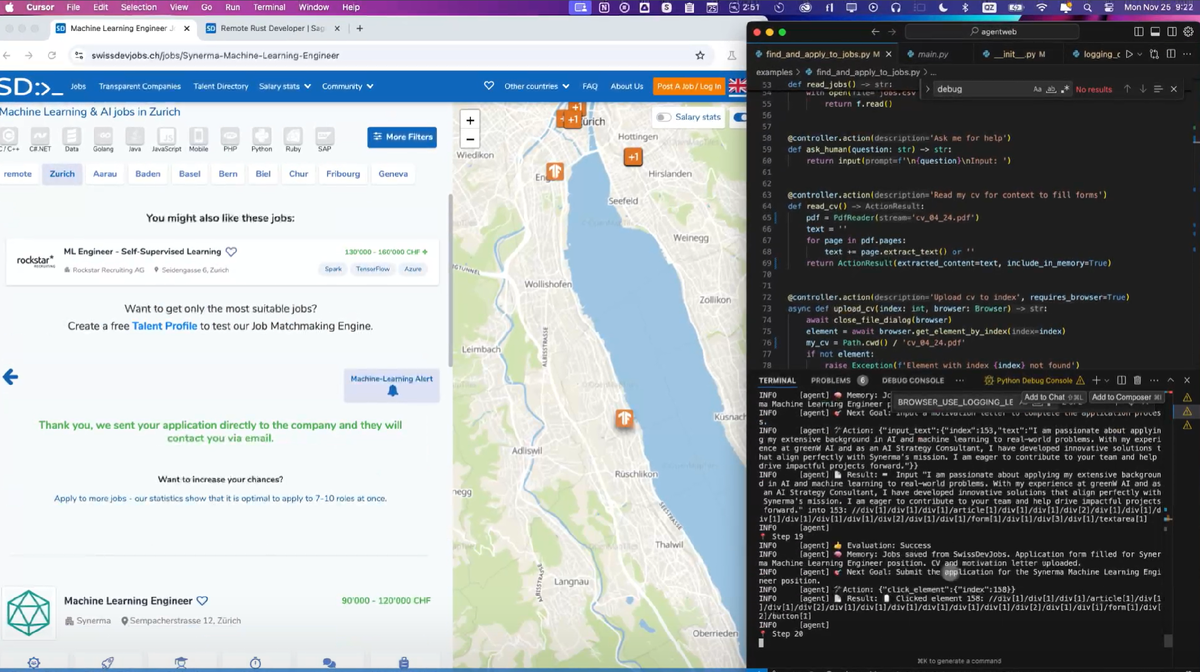Select the Geneva city filter
This screenshot has width=1200, height=672.
(x=393, y=173)
